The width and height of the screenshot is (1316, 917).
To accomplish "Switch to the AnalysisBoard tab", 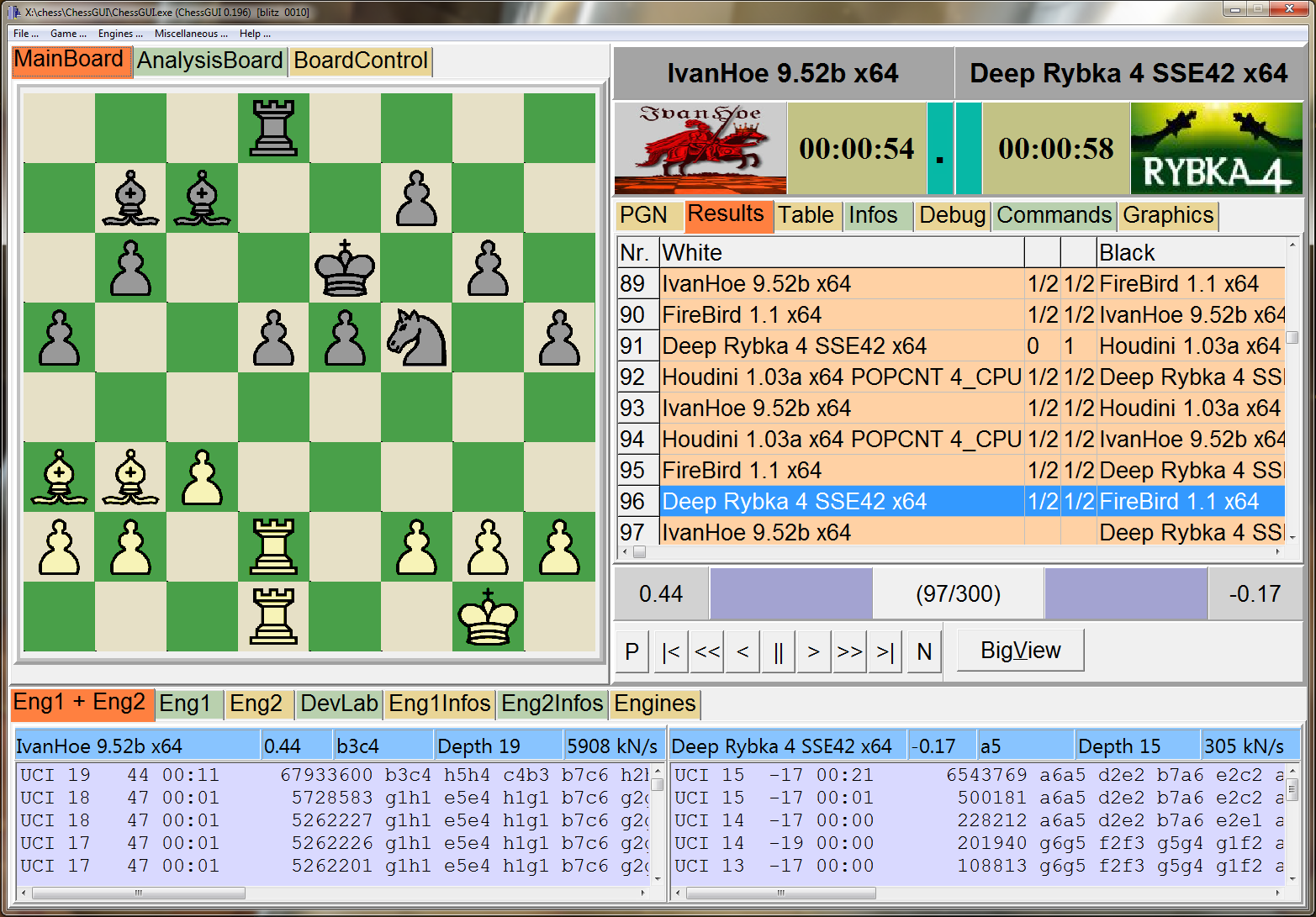I will click(x=210, y=61).
